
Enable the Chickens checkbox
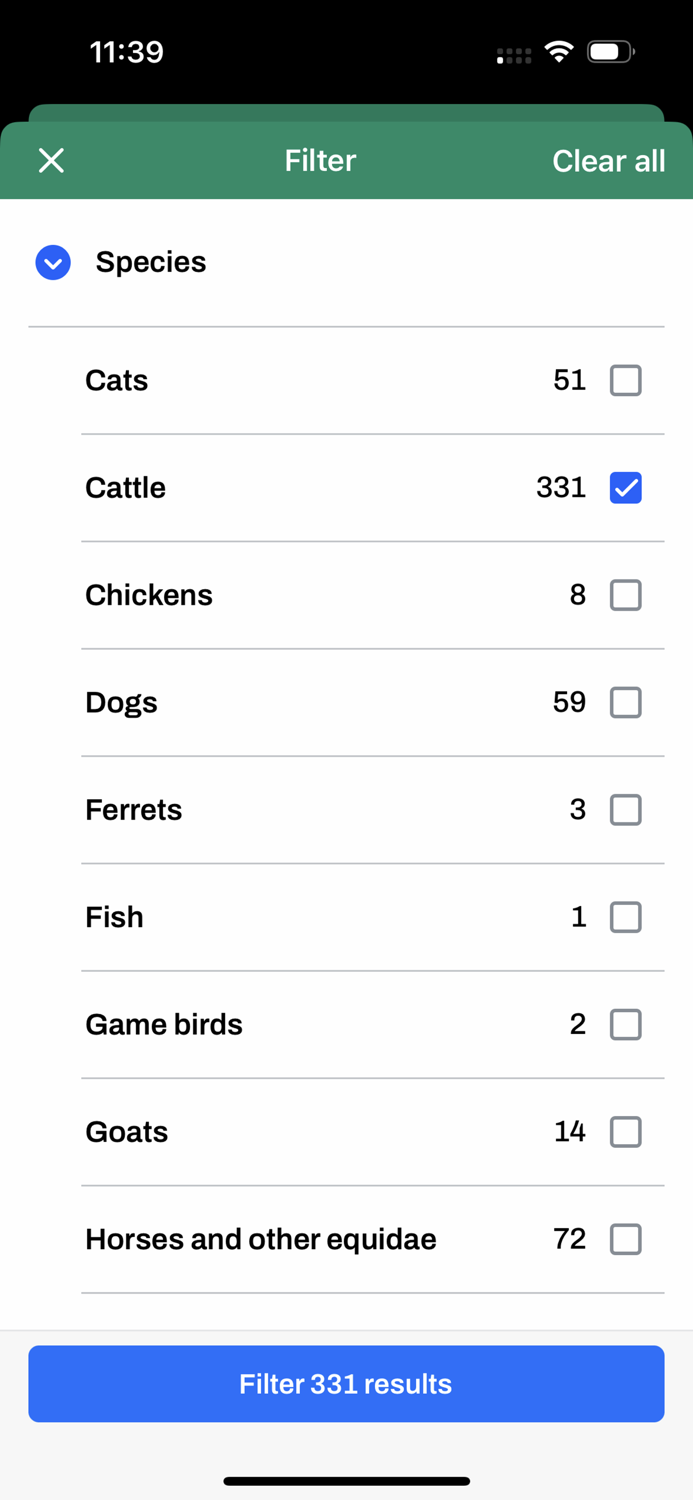point(626,595)
